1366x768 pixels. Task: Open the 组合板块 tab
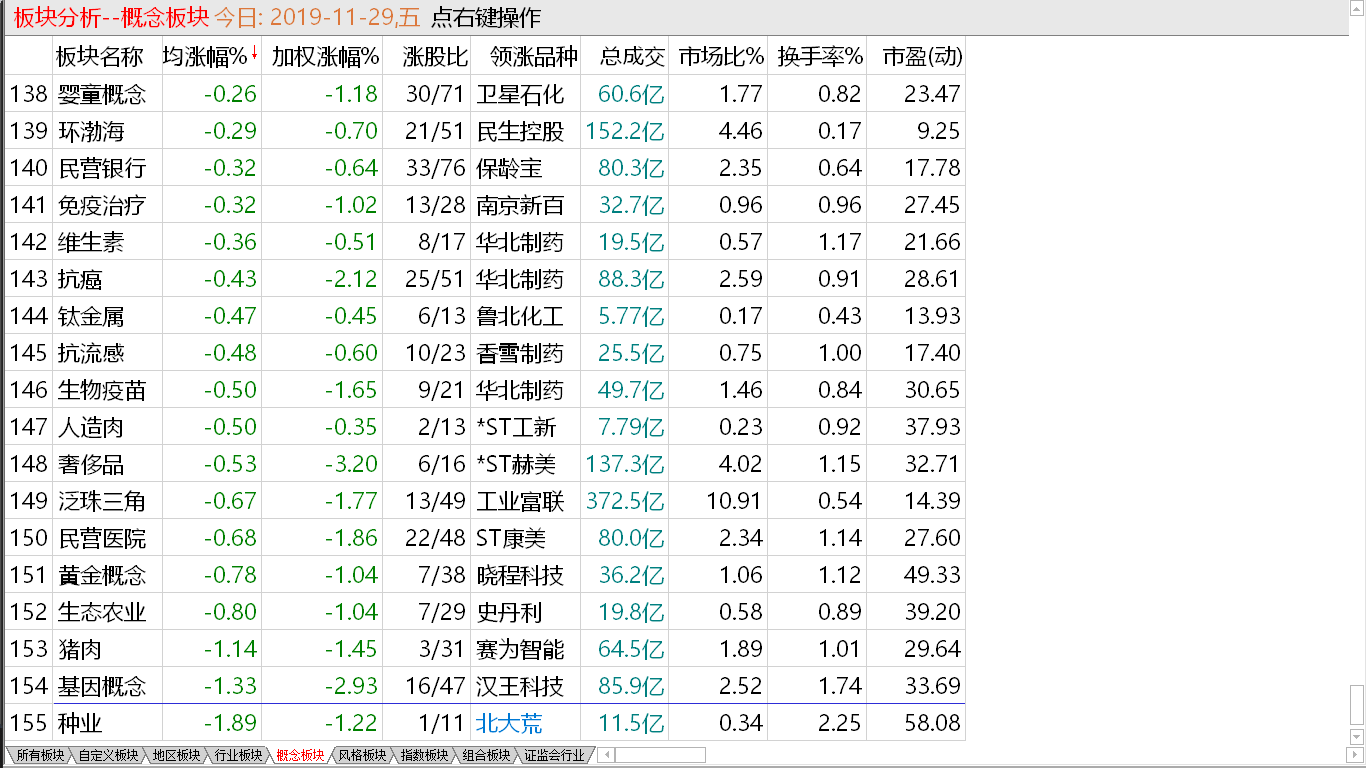486,756
